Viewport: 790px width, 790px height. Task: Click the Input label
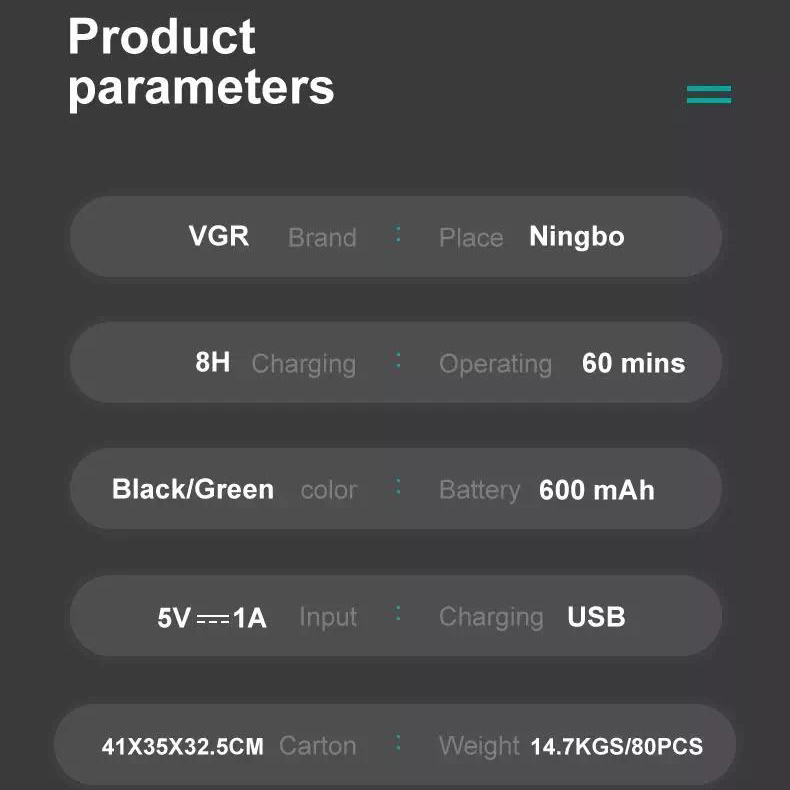coord(328,617)
